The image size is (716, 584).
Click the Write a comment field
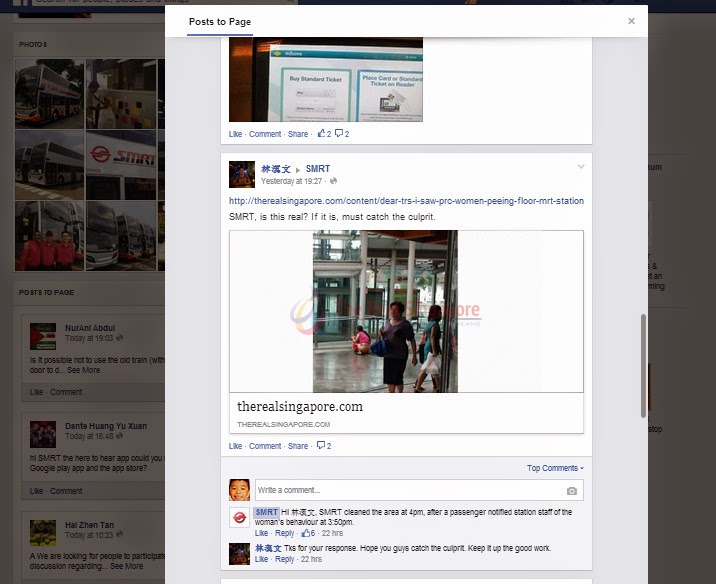pyautogui.click(x=419, y=490)
